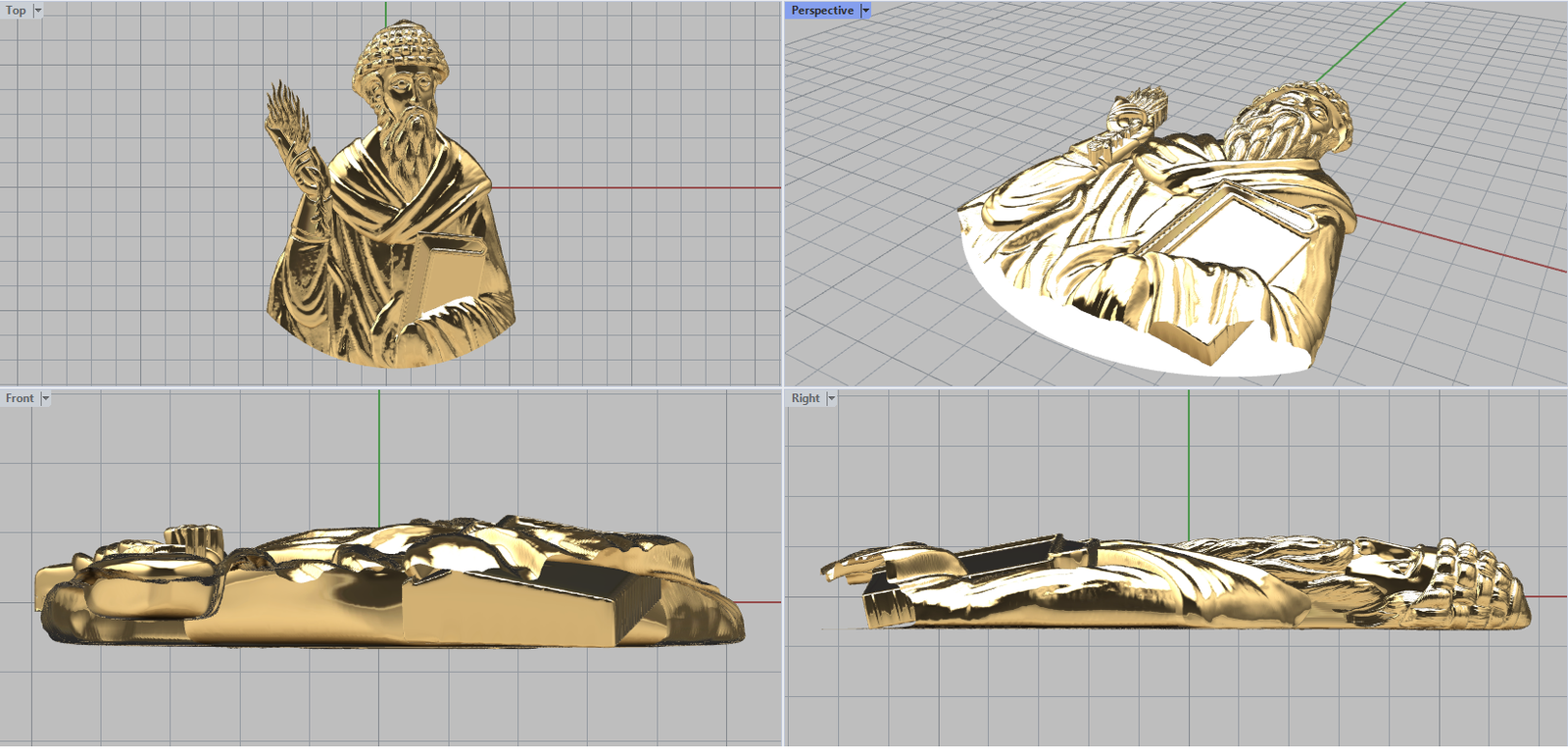Click the bearded head in Perspective view
This screenshot has width=1568, height=754.
click(1284, 123)
